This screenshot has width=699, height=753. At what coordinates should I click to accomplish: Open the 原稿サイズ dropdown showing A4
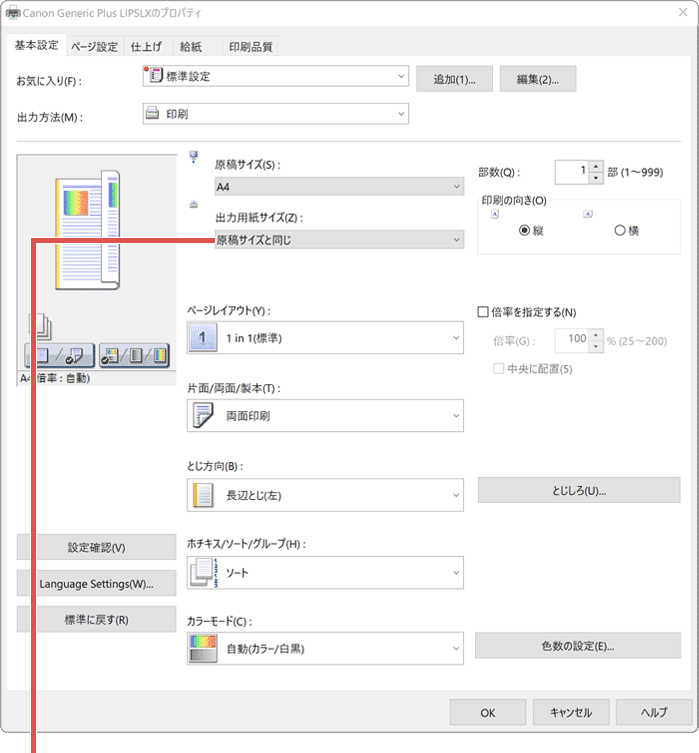pos(339,186)
